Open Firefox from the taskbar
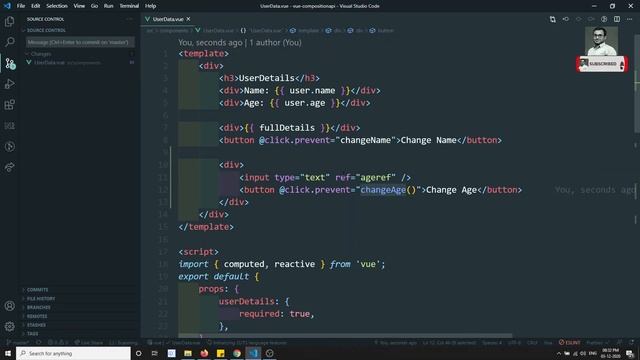The width and height of the screenshot is (640, 360). click(x=204, y=353)
